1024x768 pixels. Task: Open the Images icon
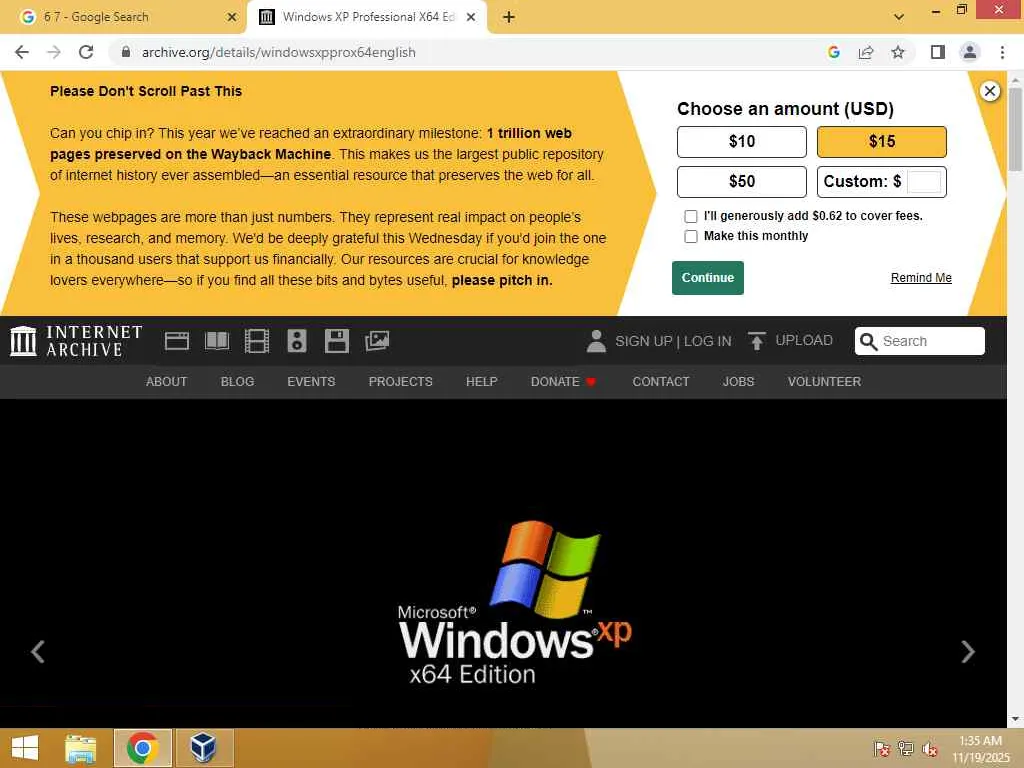(x=377, y=341)
